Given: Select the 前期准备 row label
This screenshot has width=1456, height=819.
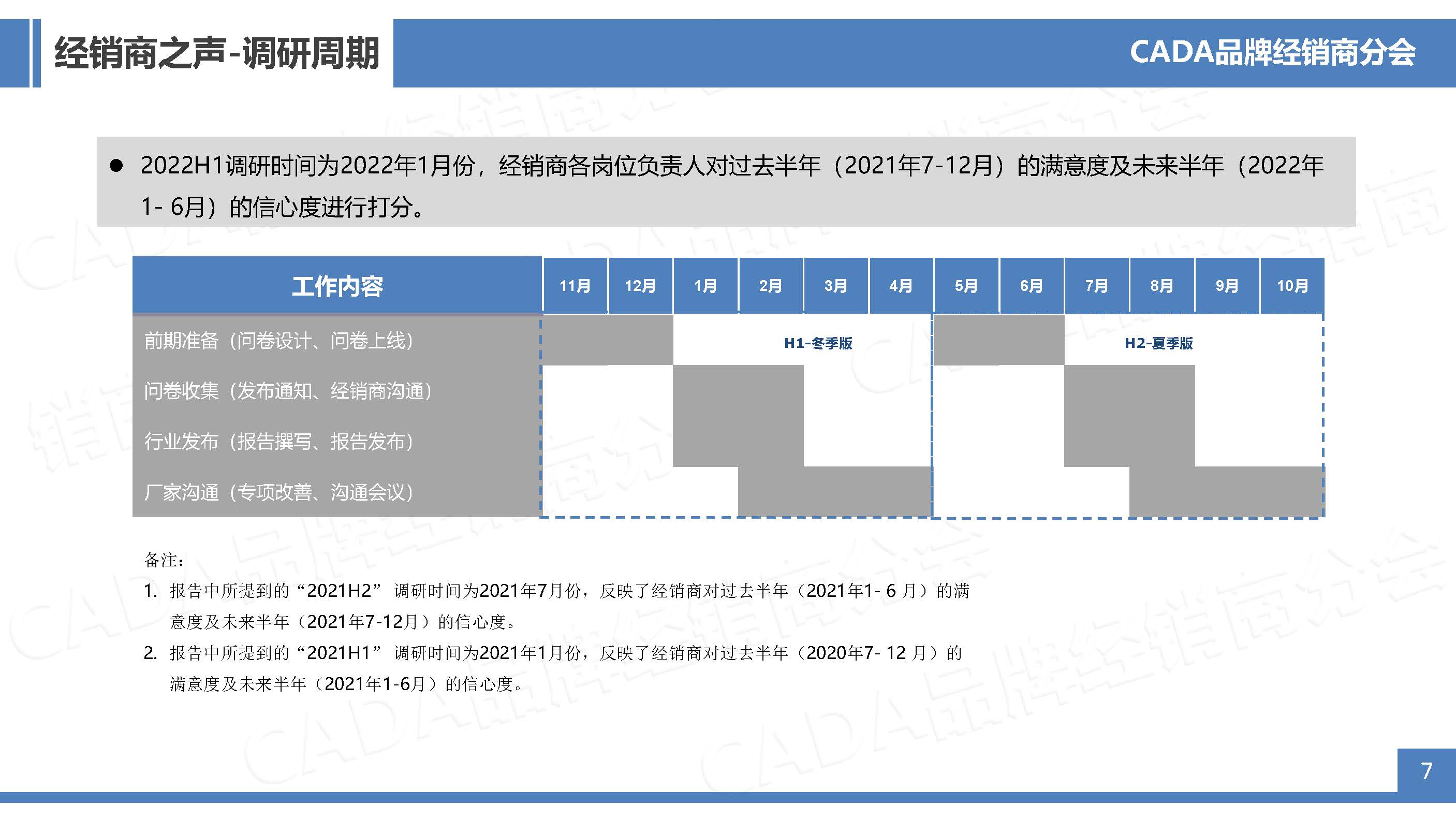Looking at the screenshot, I should coord(279,340).
